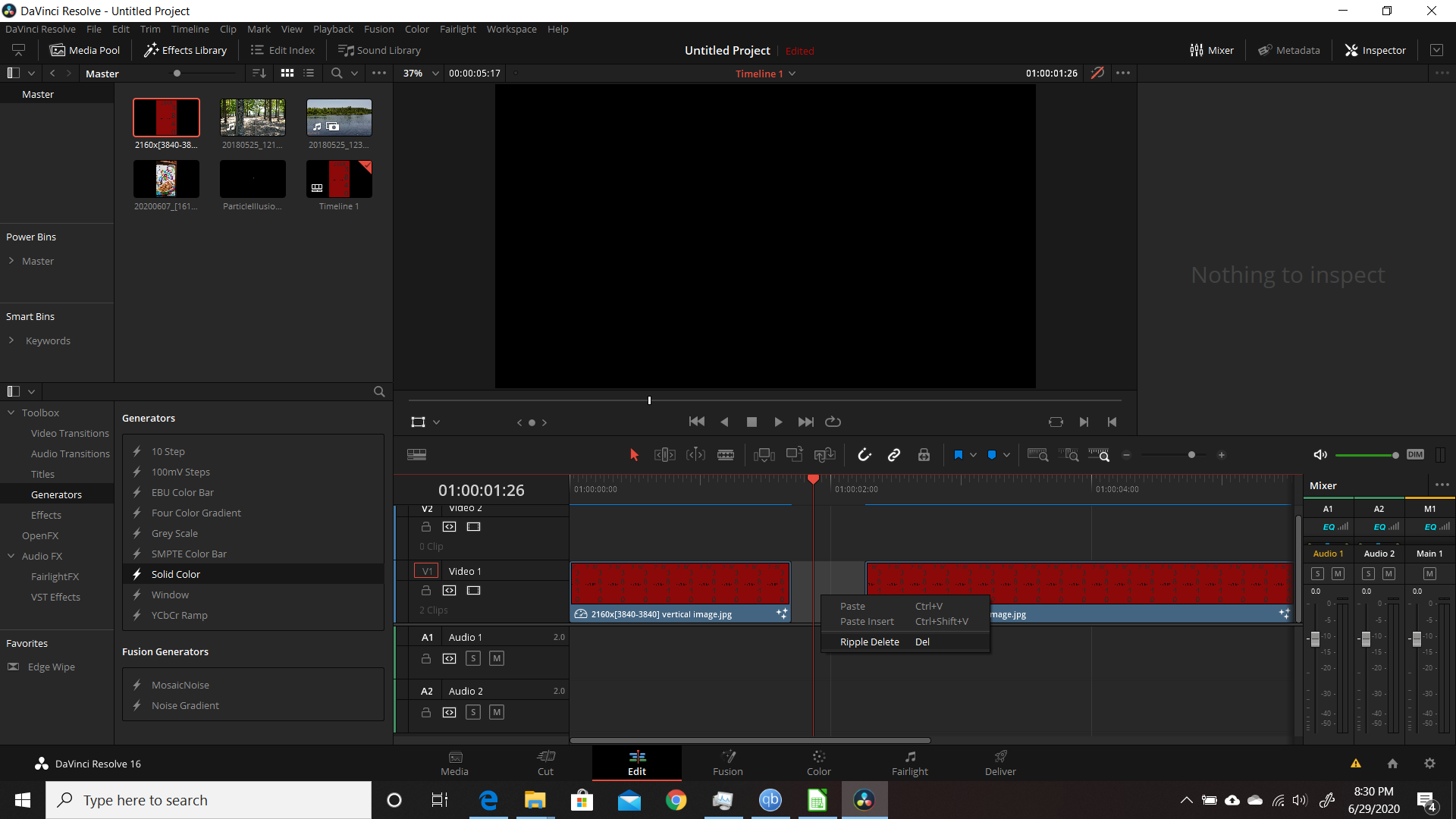Toggle the Effects Library panel
This screenshot has width=1456, height=819.
click(x=185, y=51)
